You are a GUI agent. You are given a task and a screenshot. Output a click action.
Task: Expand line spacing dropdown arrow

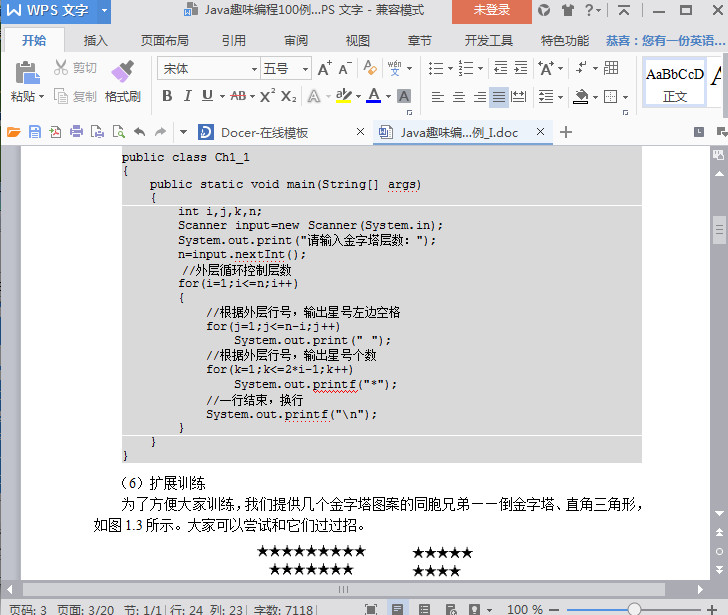pos(560,97)
